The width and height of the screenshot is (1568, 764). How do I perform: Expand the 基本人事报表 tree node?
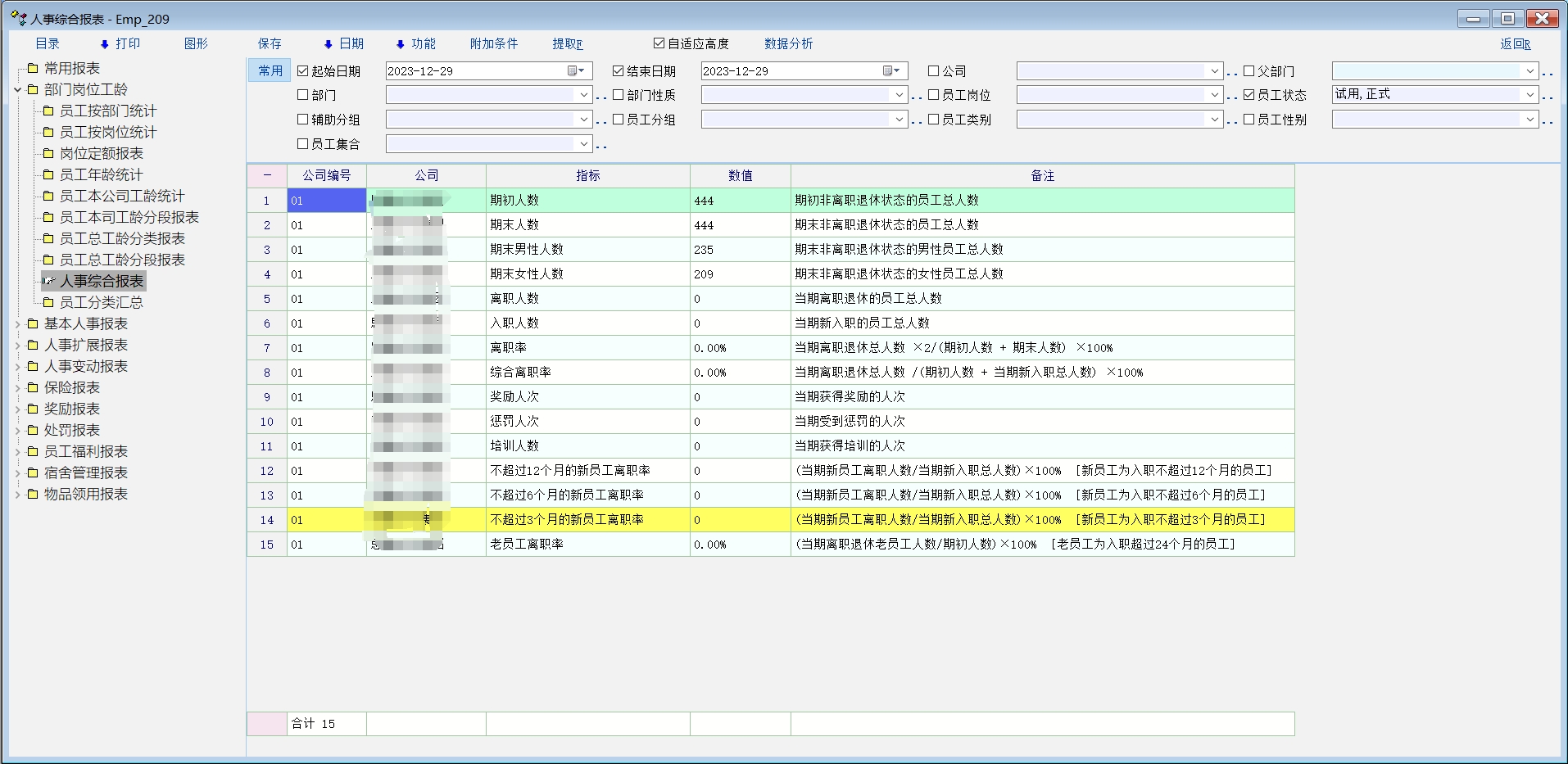coord(17,324)
